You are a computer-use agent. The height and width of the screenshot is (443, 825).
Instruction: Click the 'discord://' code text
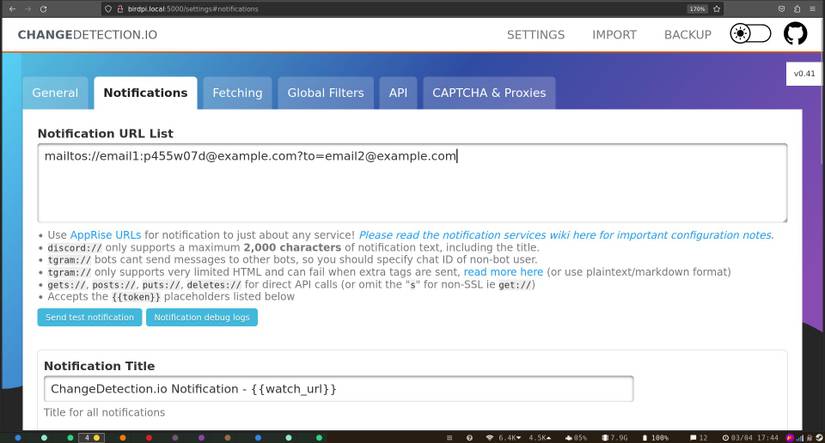tap(75, 248)
